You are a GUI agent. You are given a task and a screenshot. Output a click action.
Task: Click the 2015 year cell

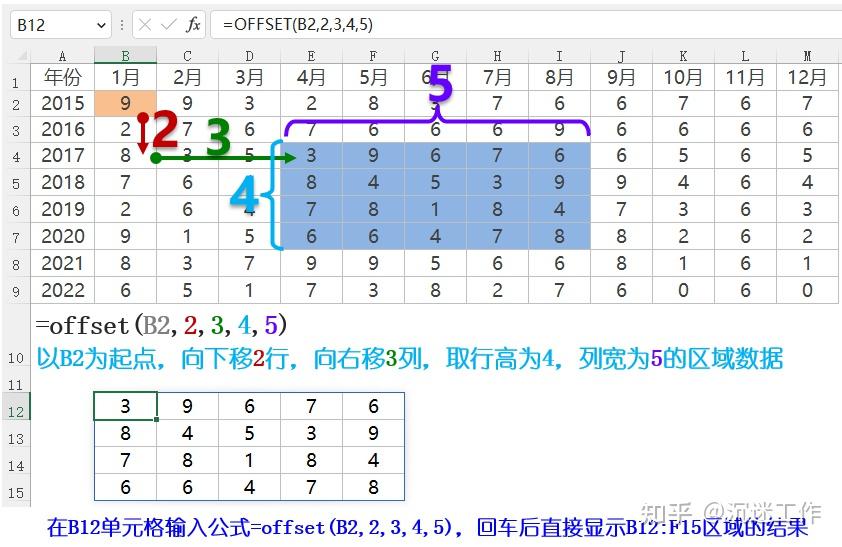[62, 103]
